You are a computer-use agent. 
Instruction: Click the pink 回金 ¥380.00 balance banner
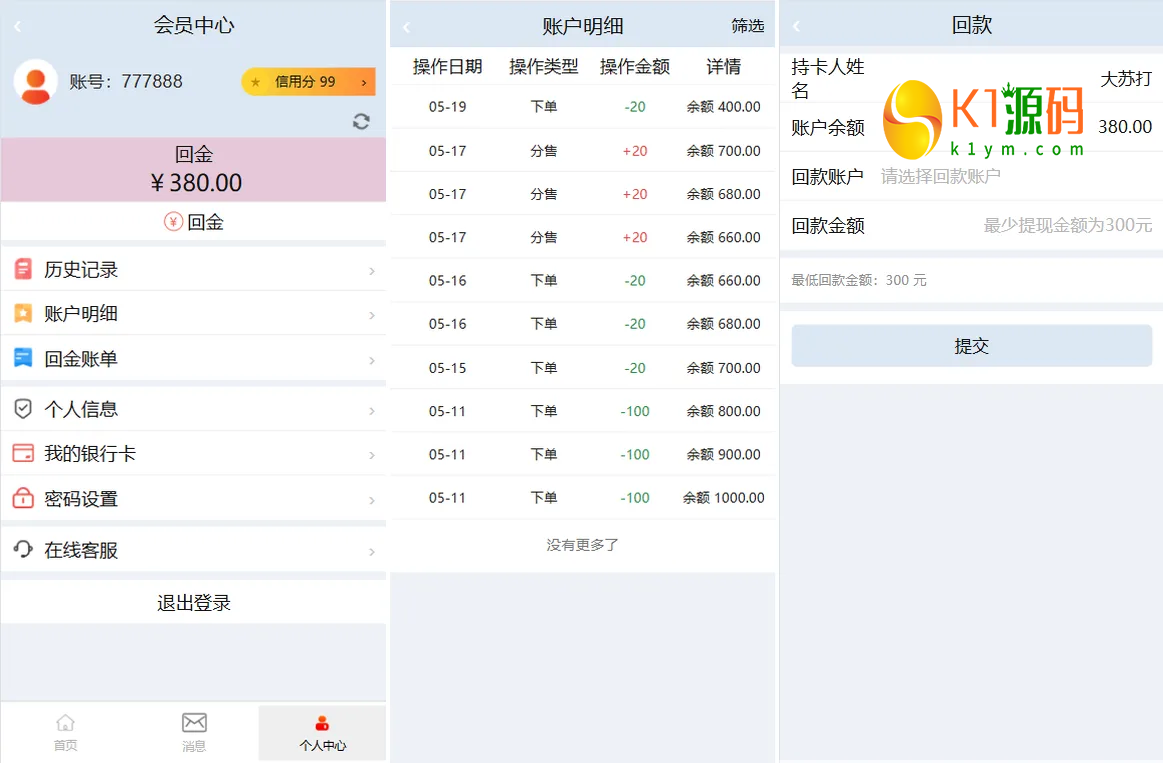[x=194, y=169]
